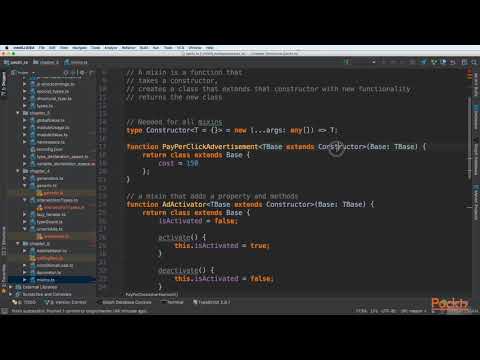Screen dimensions: 480x360
Task: Click PayPerClickAdvertisement breadcrumb below editor
Action: 152,294
